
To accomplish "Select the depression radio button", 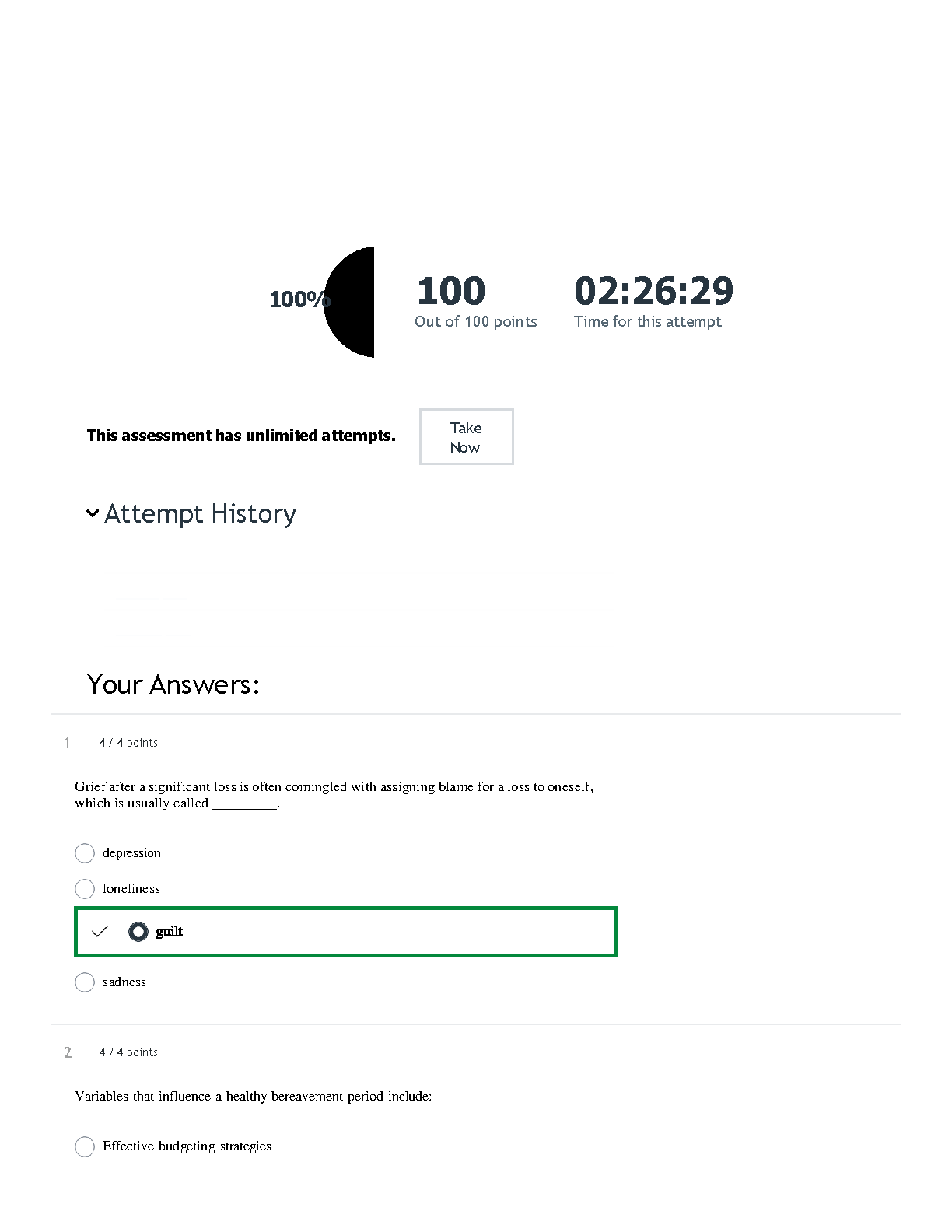I will [85, 853].
